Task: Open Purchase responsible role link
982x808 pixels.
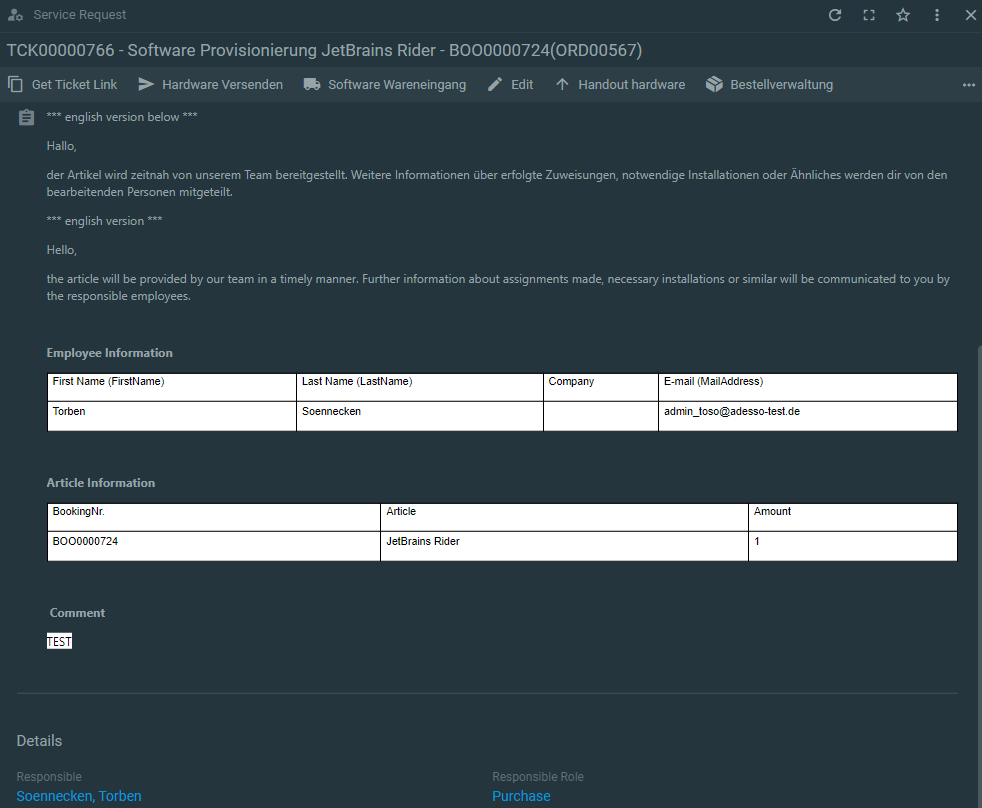Action: click(521, 796)
